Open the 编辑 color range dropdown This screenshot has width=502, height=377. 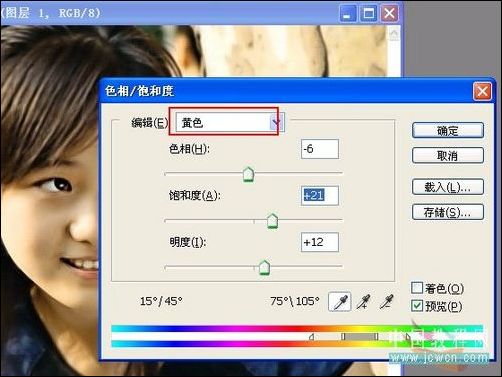(x=230, y=123)
